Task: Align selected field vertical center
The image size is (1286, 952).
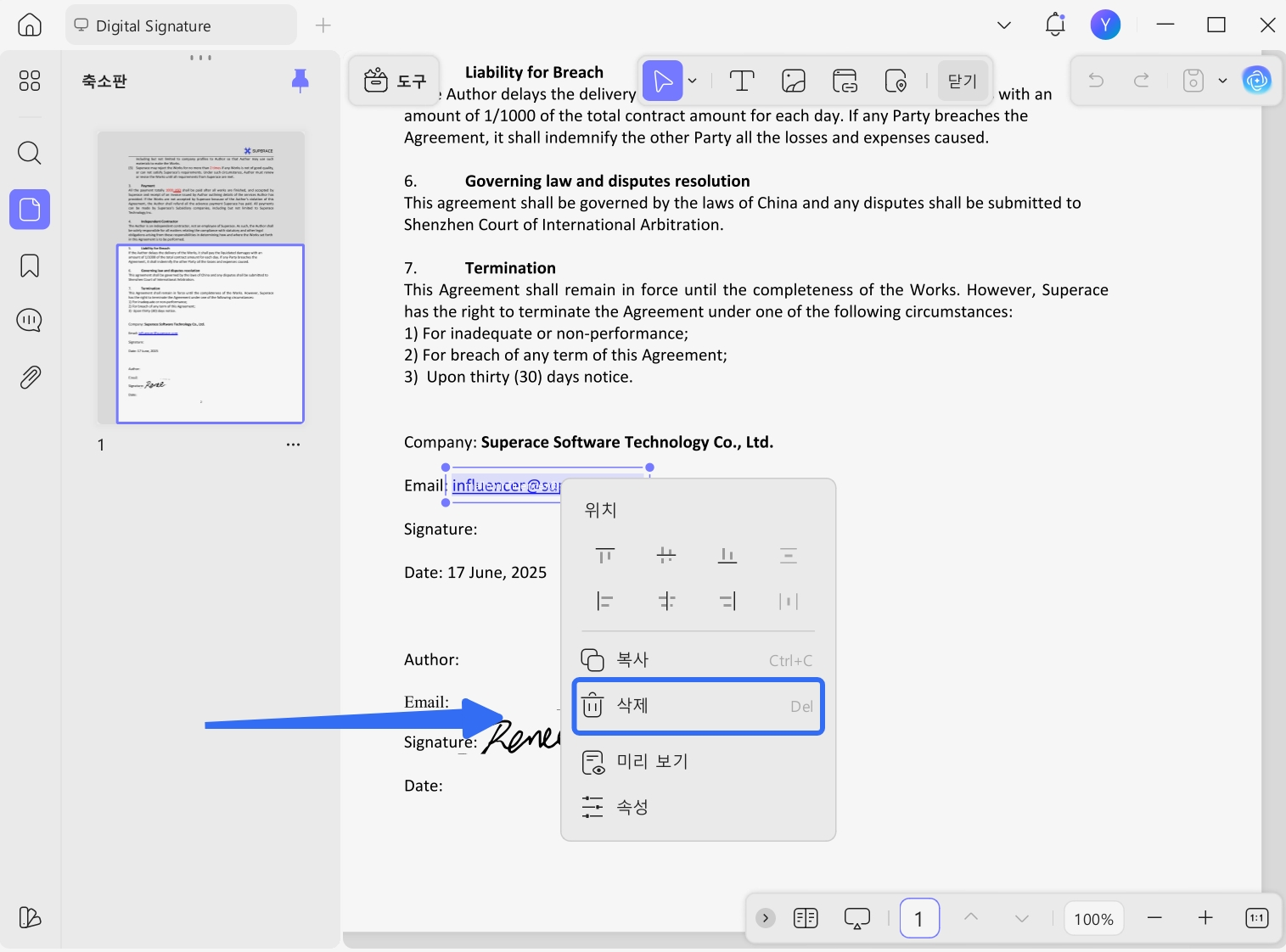Action: tap(666, 556)
